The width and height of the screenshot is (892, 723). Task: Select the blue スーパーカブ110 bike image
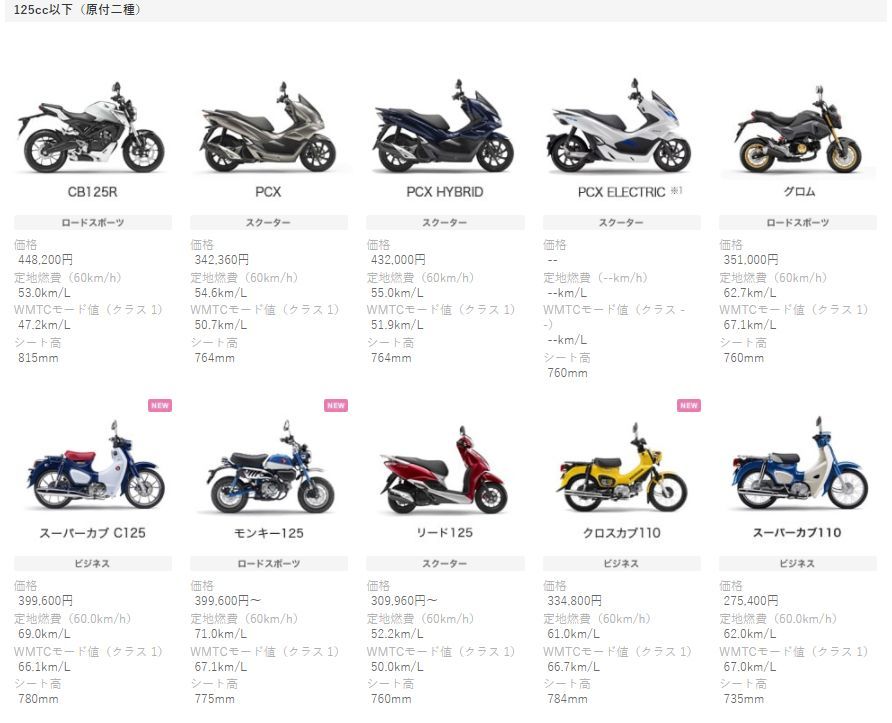tap(799, 464)
